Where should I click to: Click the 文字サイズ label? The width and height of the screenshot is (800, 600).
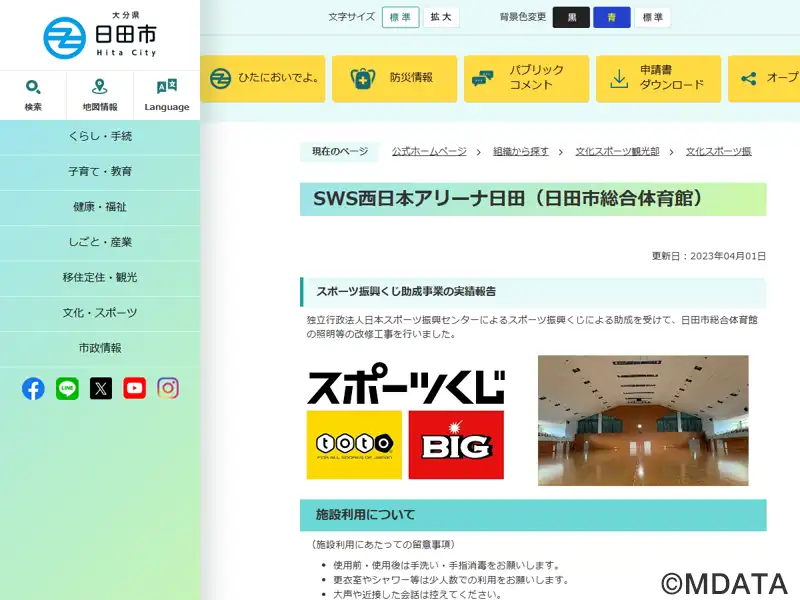352,17
